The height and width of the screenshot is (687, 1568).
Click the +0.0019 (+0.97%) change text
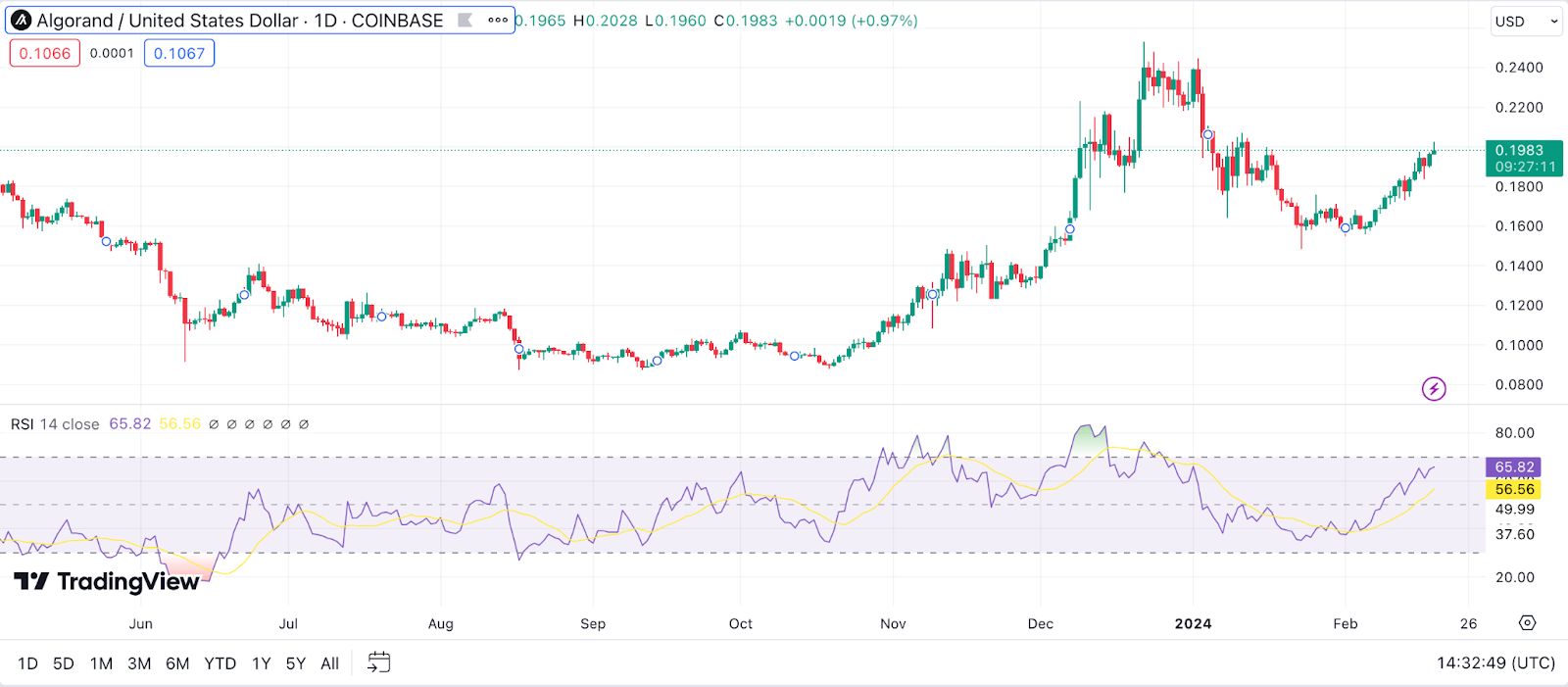coord(852,21)
